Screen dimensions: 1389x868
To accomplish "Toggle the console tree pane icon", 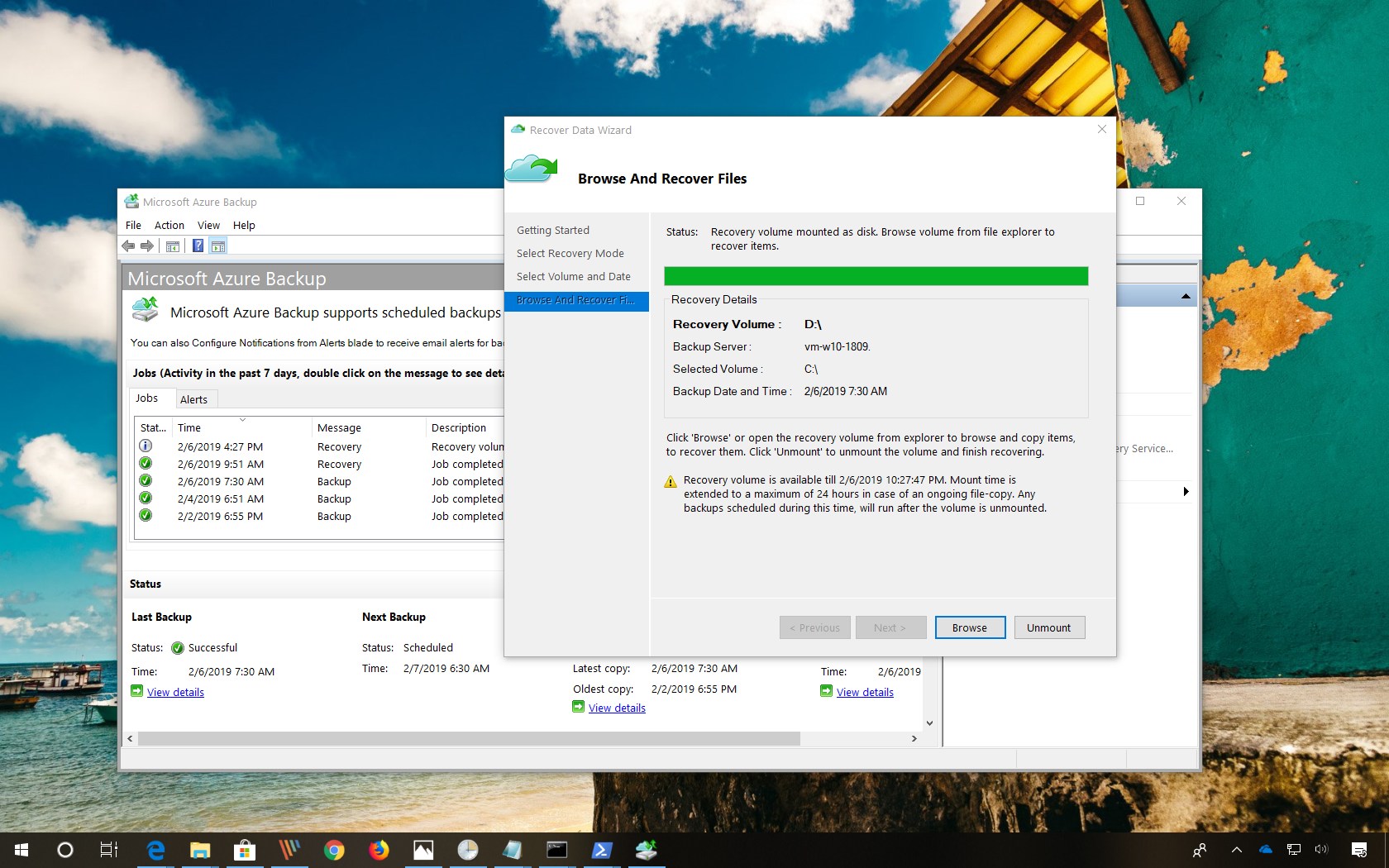I will click(x=173, y=246).
